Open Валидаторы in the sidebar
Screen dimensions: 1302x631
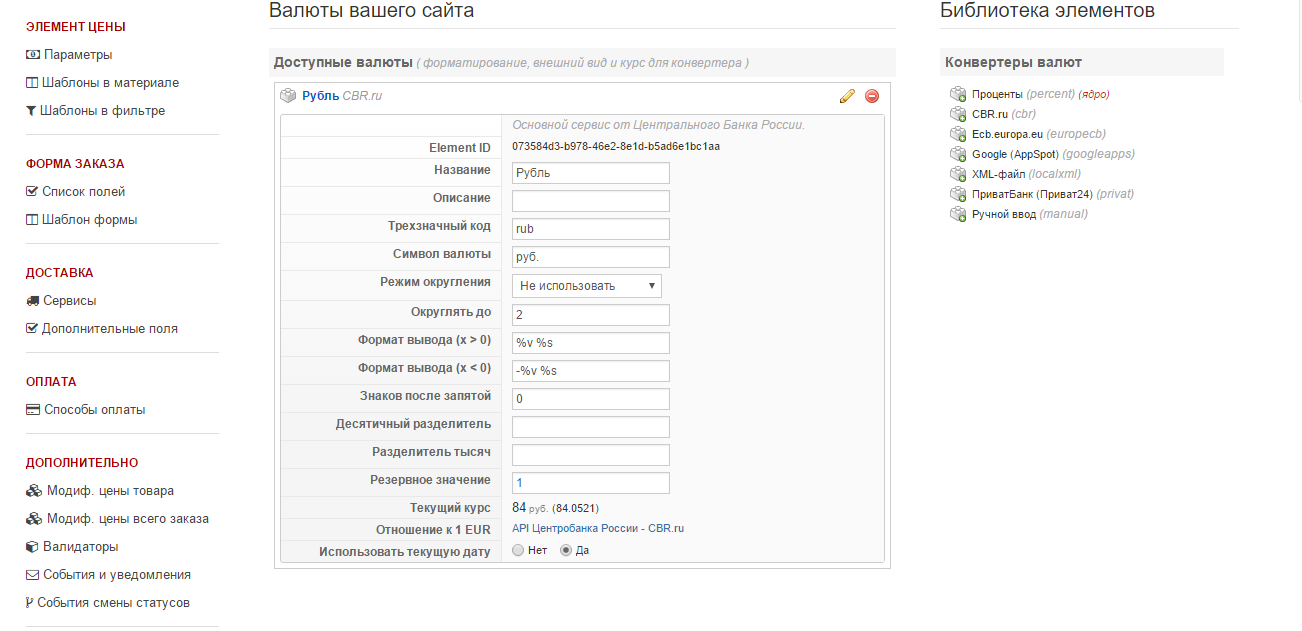pyautogui.click(x=80, y=547)
